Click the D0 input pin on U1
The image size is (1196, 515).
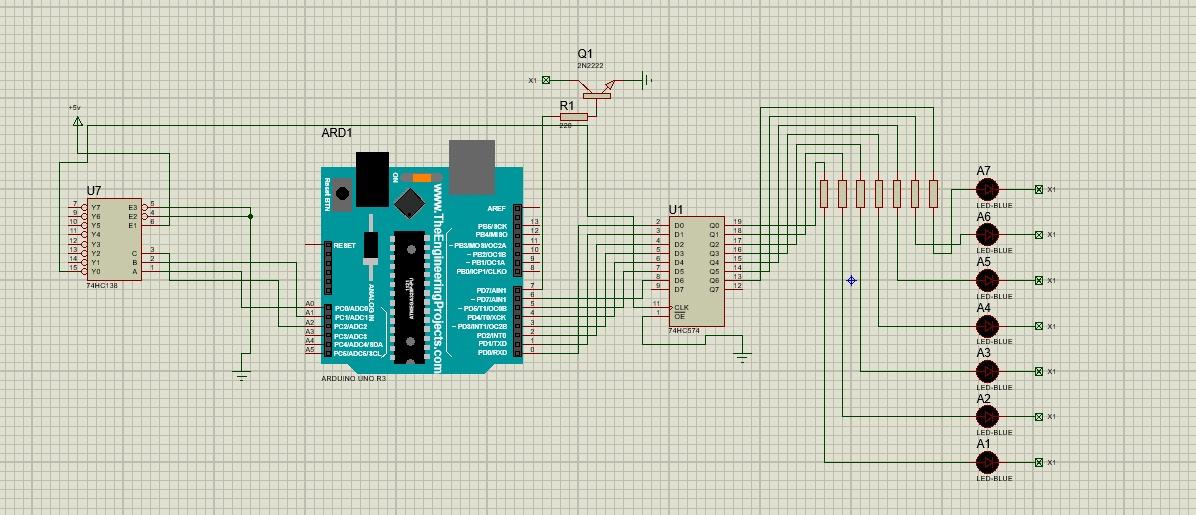click(659, 225)
